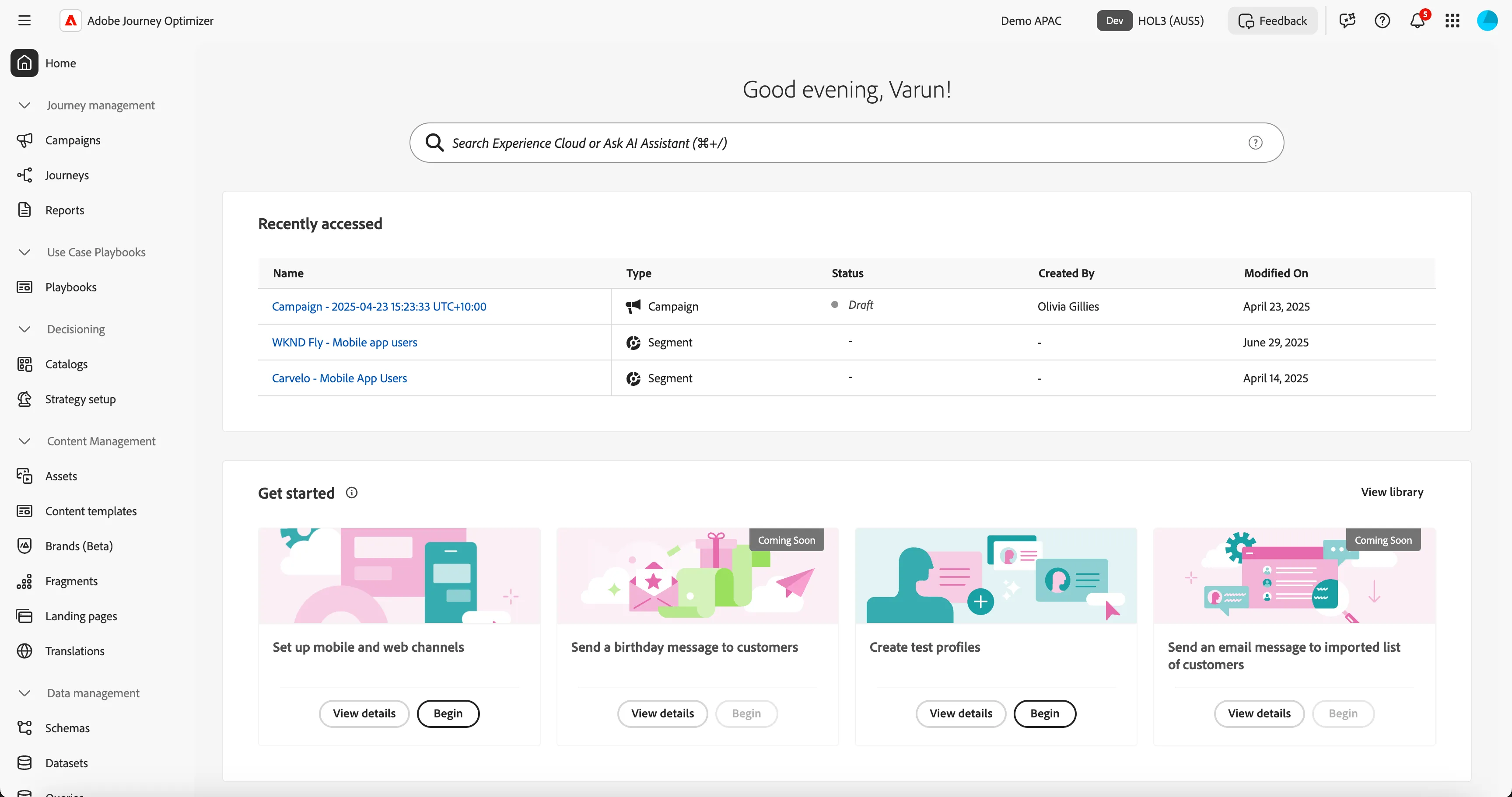The width and height of the screenshot is (1512, 797).
Task: Collapse the Data management section
Action: 24,692
